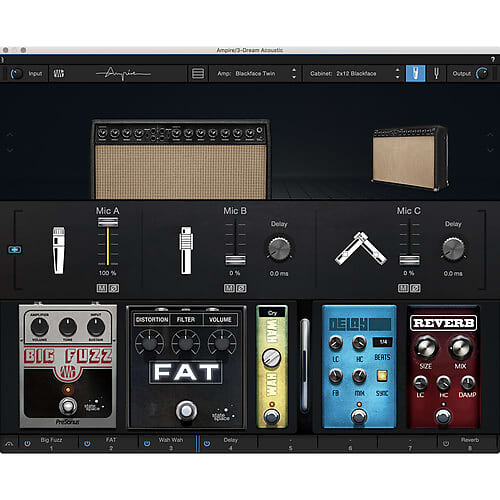The image size is (500, 500).
Task: Mute Mic B with the M button
Action: pyautogui.click(x=229, y=288)
